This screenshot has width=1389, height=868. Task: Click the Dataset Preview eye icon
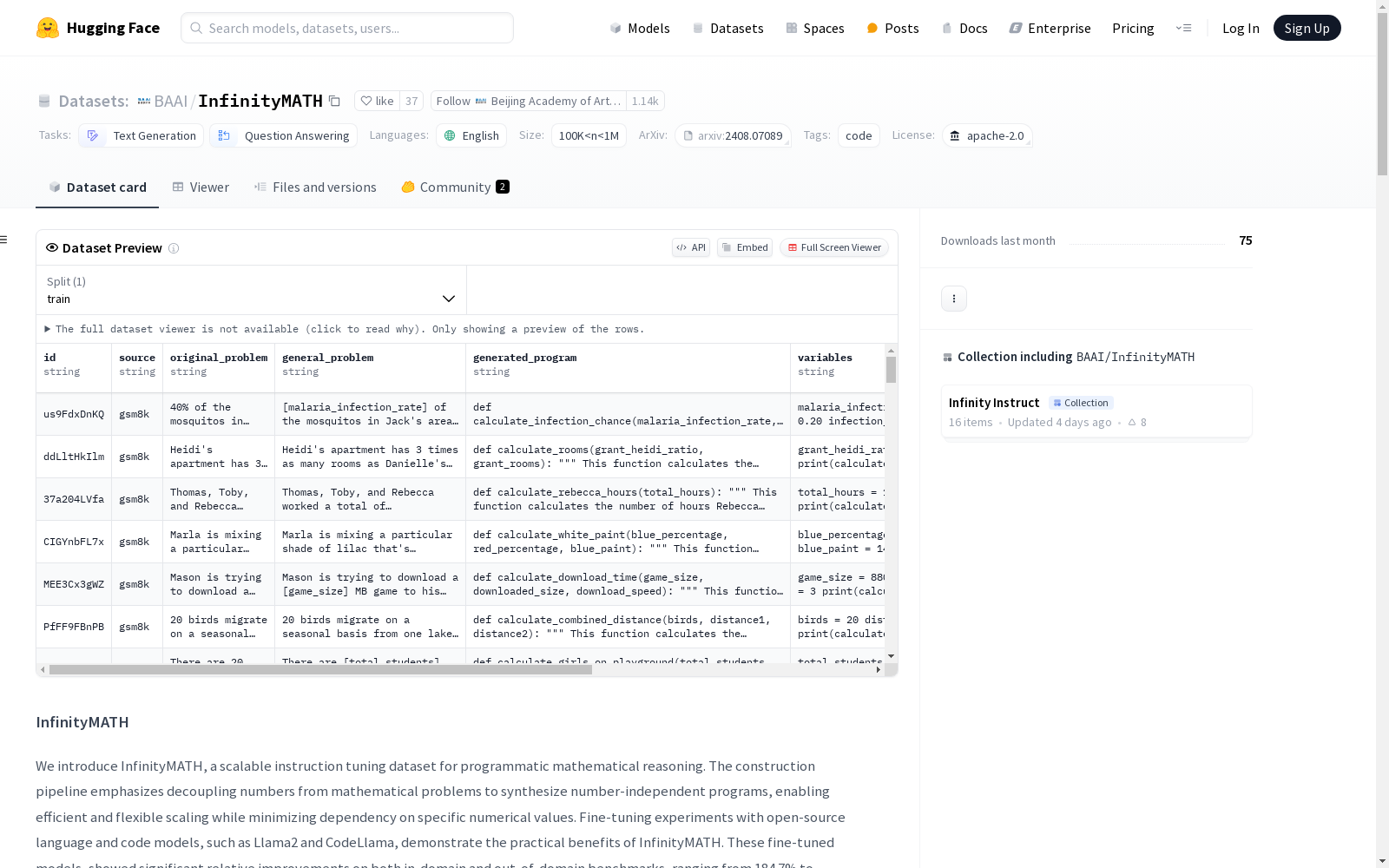coord(52,247)
